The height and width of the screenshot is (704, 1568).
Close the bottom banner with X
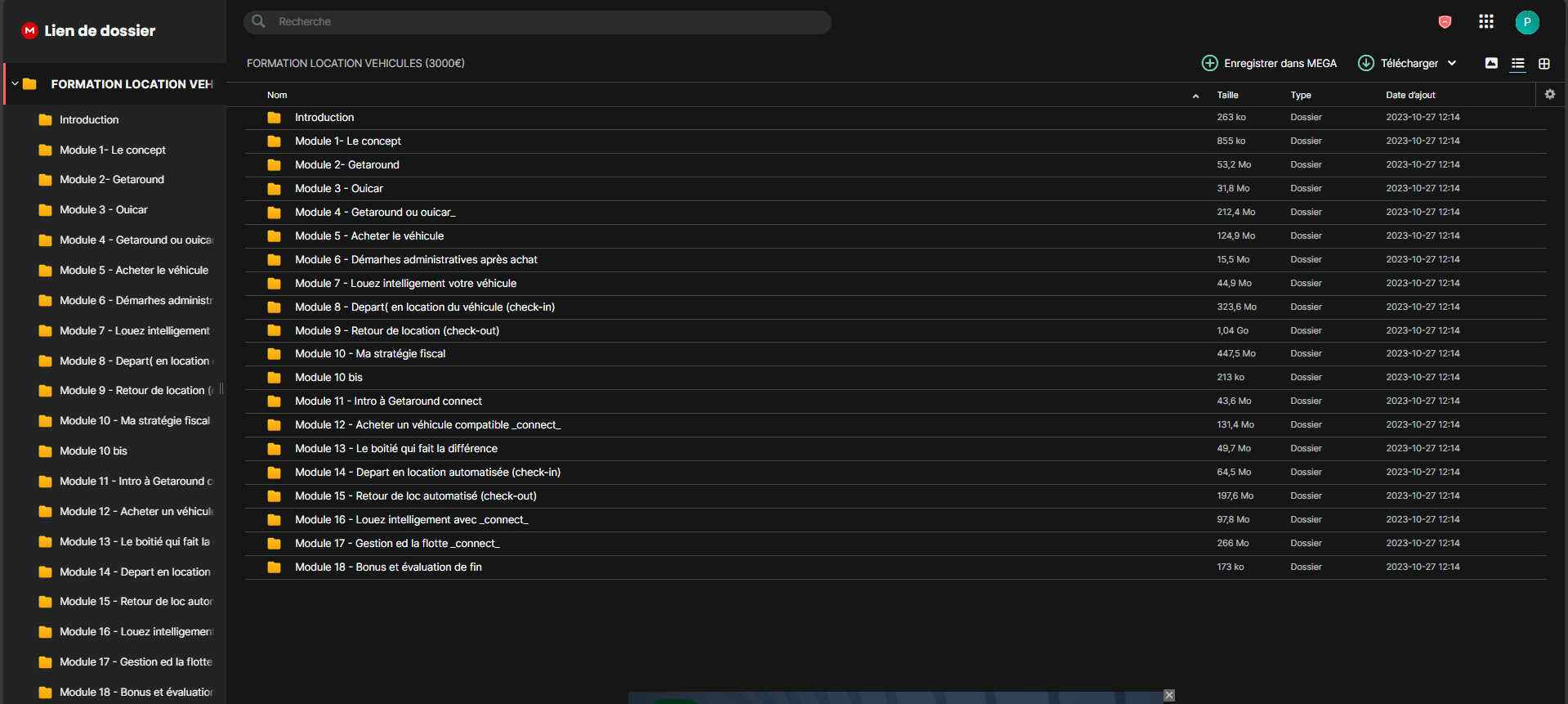coord(1169,695)
